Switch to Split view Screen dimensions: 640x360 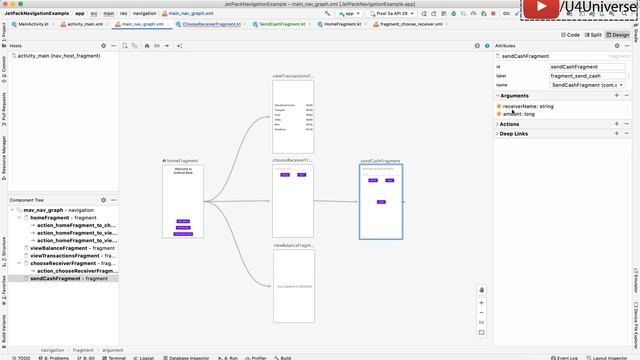[x=593, y=35]
